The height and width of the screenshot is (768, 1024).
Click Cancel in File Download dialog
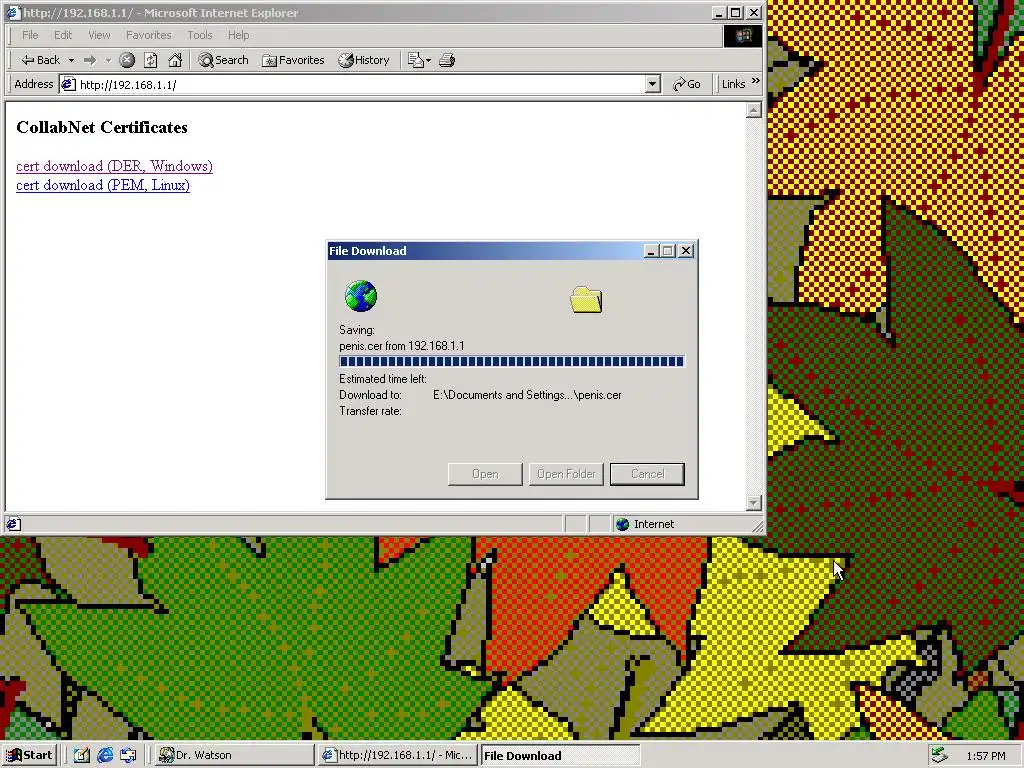(x=647, y=474)
